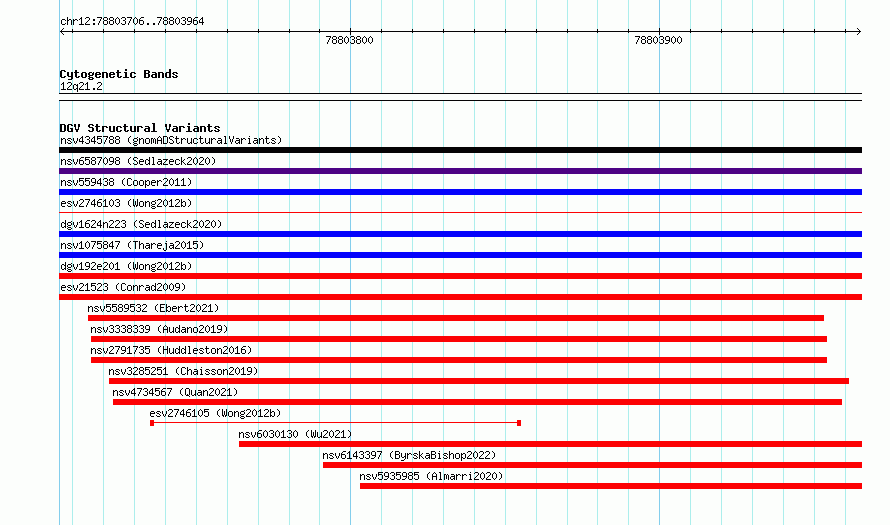Open the dgv1624n223 (Sedlazeck2020) label

(141, 224)
